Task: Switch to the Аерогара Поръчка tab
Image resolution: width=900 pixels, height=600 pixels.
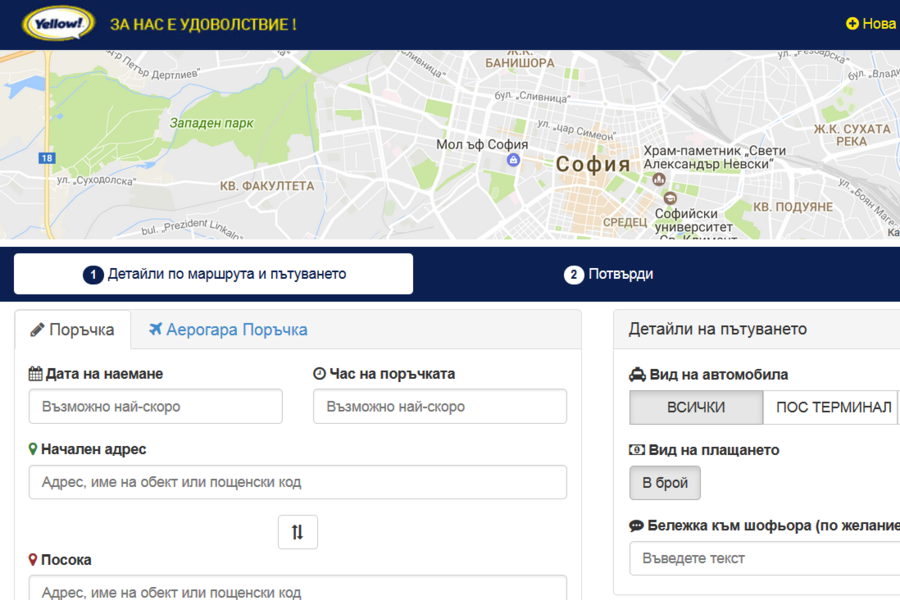Action: pos(230,329)
